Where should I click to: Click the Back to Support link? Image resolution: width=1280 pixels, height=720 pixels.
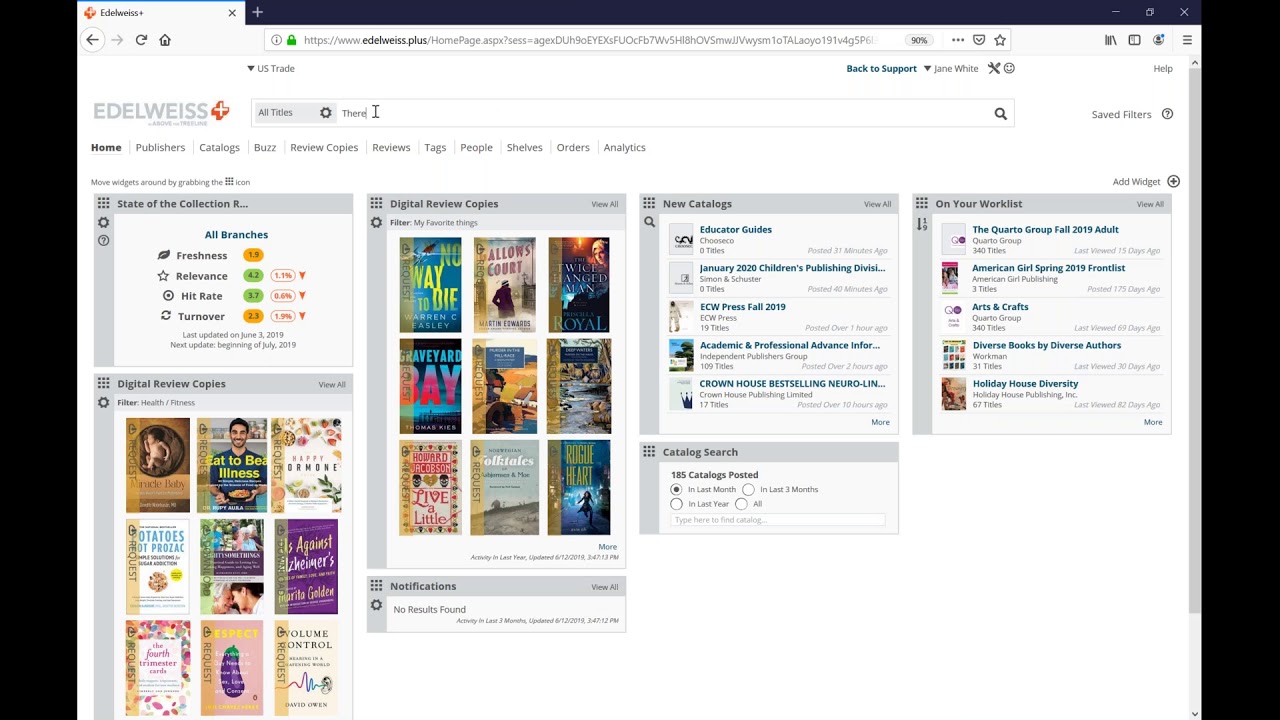click(x=881, y=68)
